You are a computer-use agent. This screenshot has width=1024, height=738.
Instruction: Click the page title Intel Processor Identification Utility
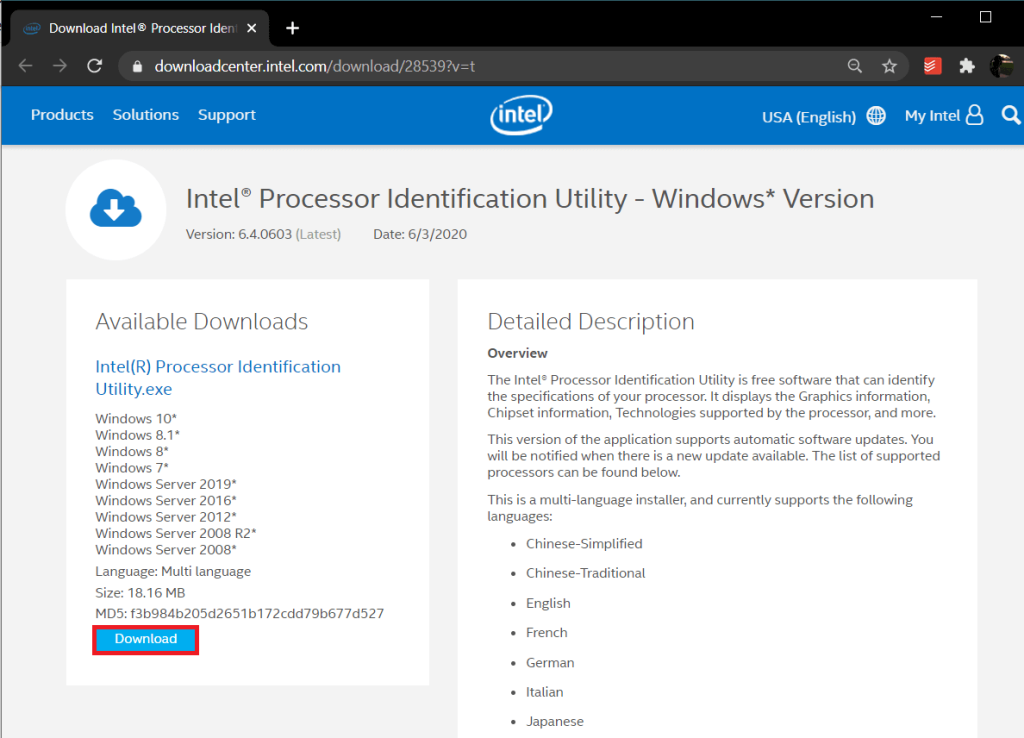530,199
